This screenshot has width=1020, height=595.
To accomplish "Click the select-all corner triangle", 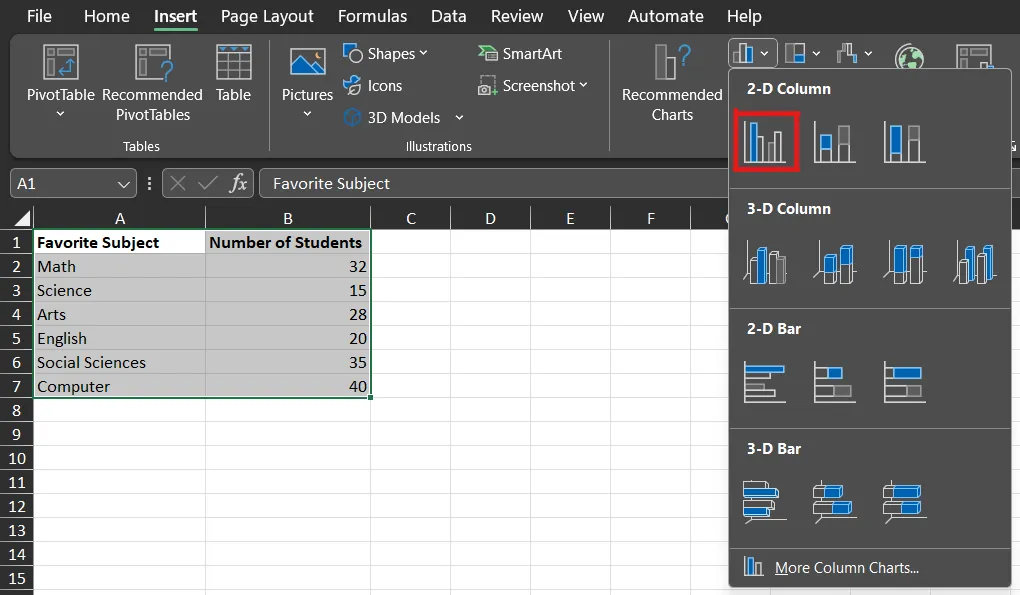I will (x=22, y=218).
